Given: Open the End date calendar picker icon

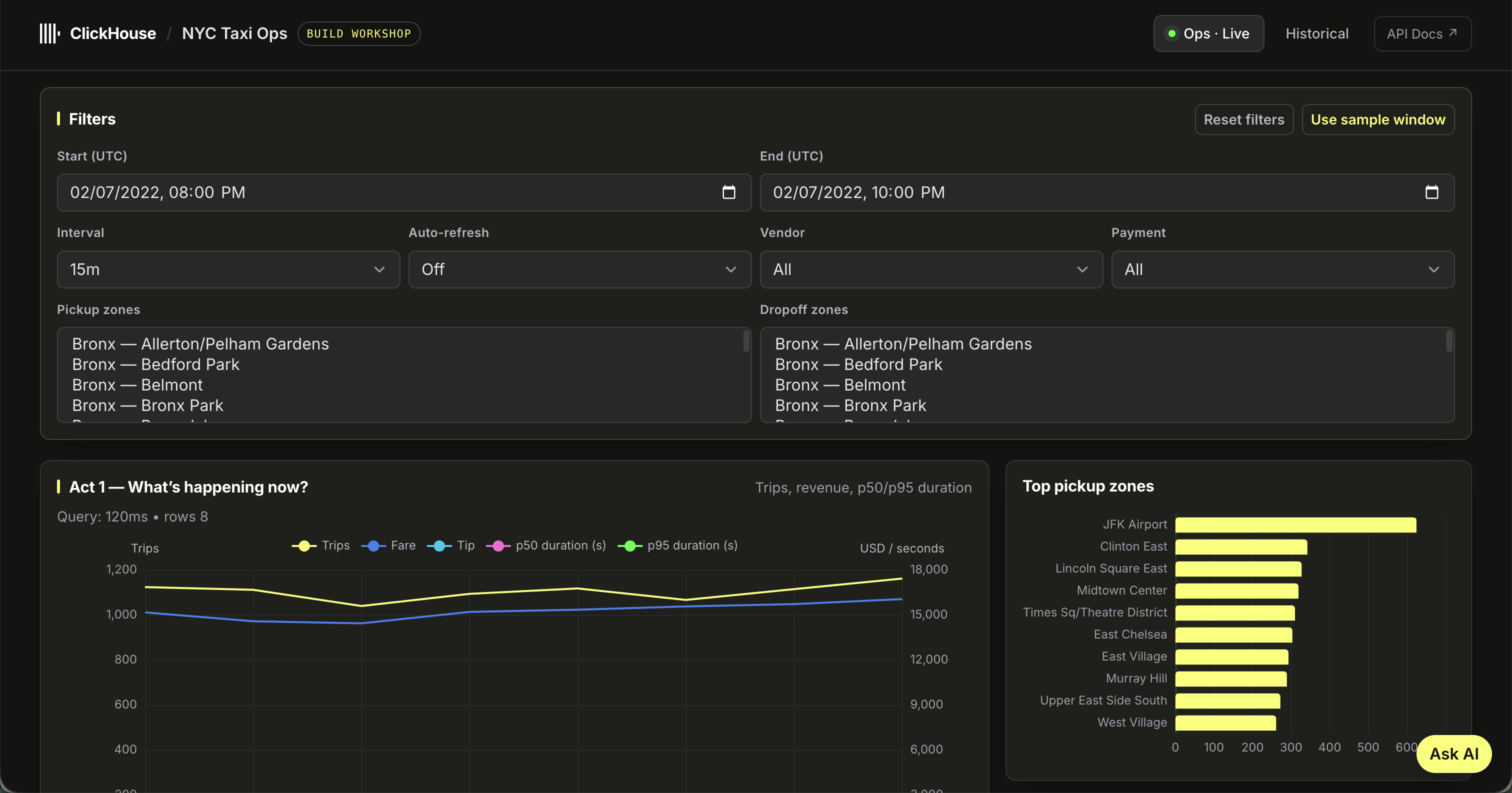Looking at the screenshot, I should [1431, 192].
